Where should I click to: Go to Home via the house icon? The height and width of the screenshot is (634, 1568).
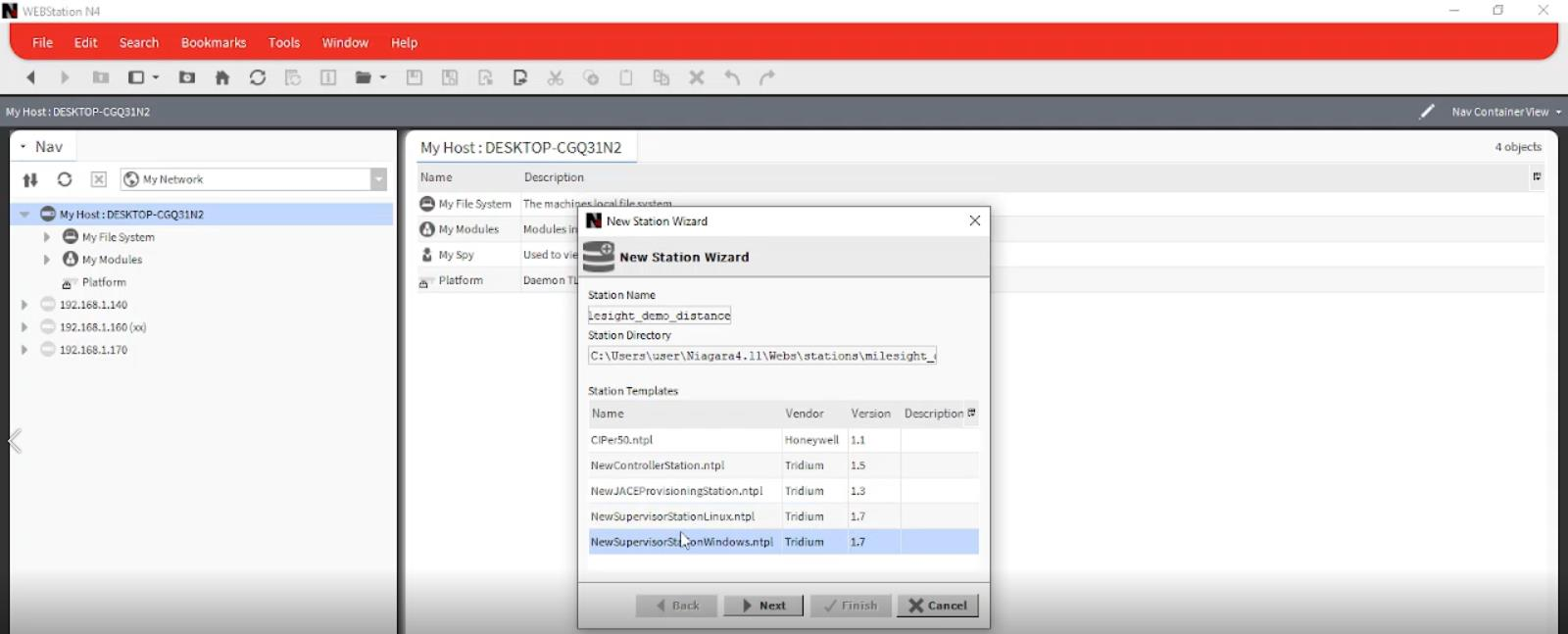click(x=222, y=77)
